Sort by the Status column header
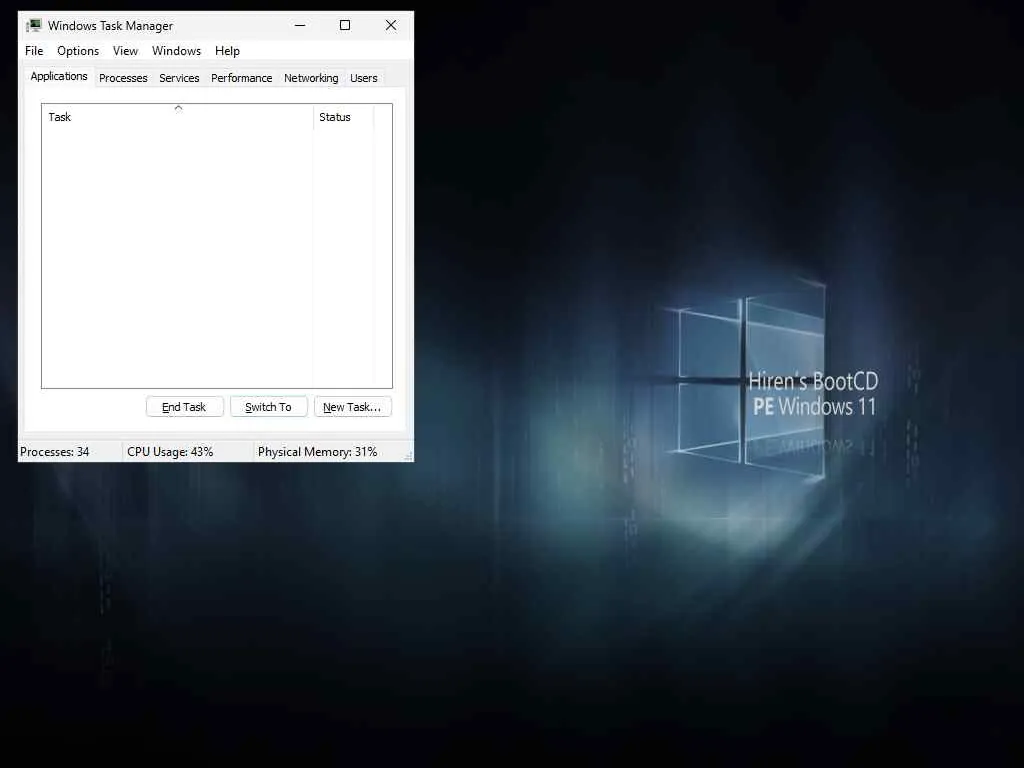 (344, 117)
